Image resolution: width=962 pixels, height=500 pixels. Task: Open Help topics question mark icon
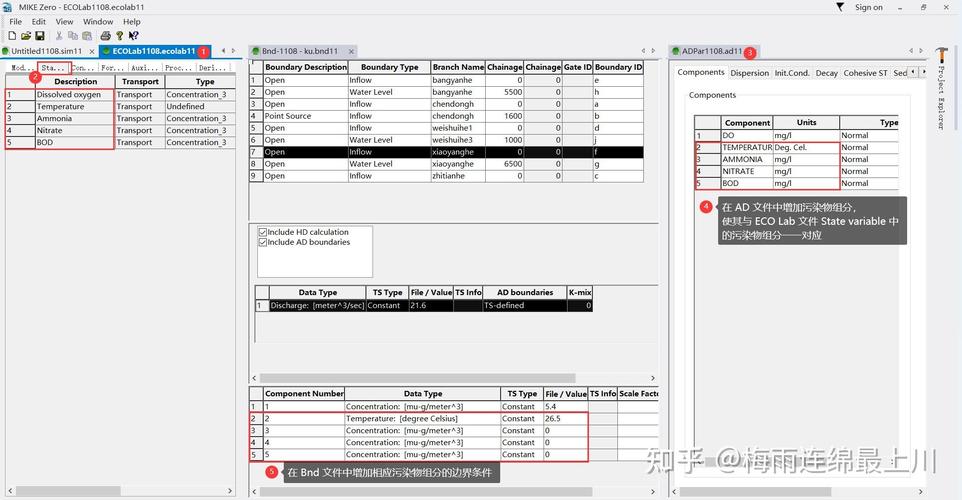(120, 36)
